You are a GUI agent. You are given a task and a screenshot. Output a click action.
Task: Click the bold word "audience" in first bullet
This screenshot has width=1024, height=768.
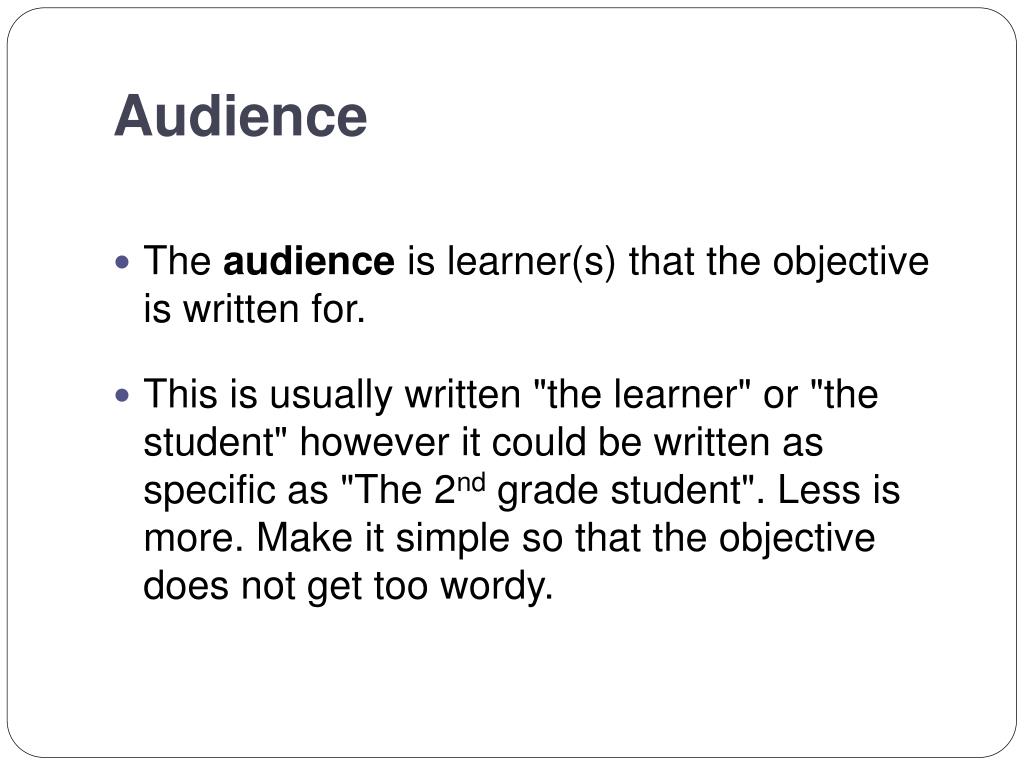[x=309, y=261]
